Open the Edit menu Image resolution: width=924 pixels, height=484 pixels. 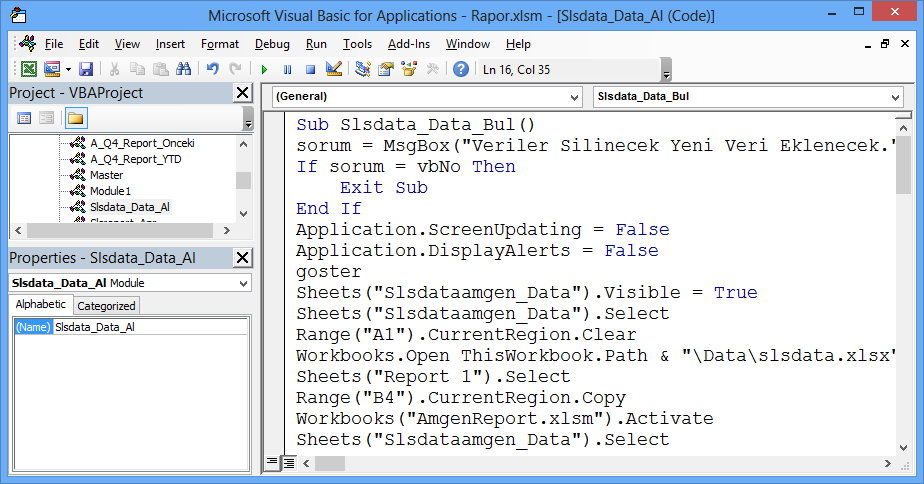(88, 44)
